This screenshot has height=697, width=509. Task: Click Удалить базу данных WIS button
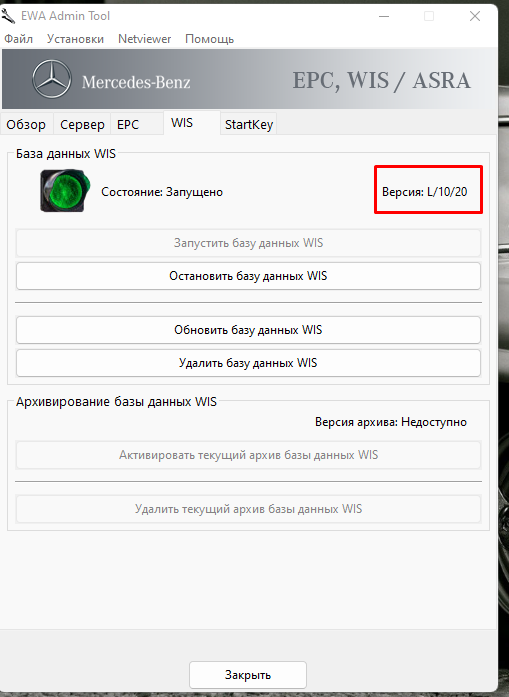[x=248, y=363]
